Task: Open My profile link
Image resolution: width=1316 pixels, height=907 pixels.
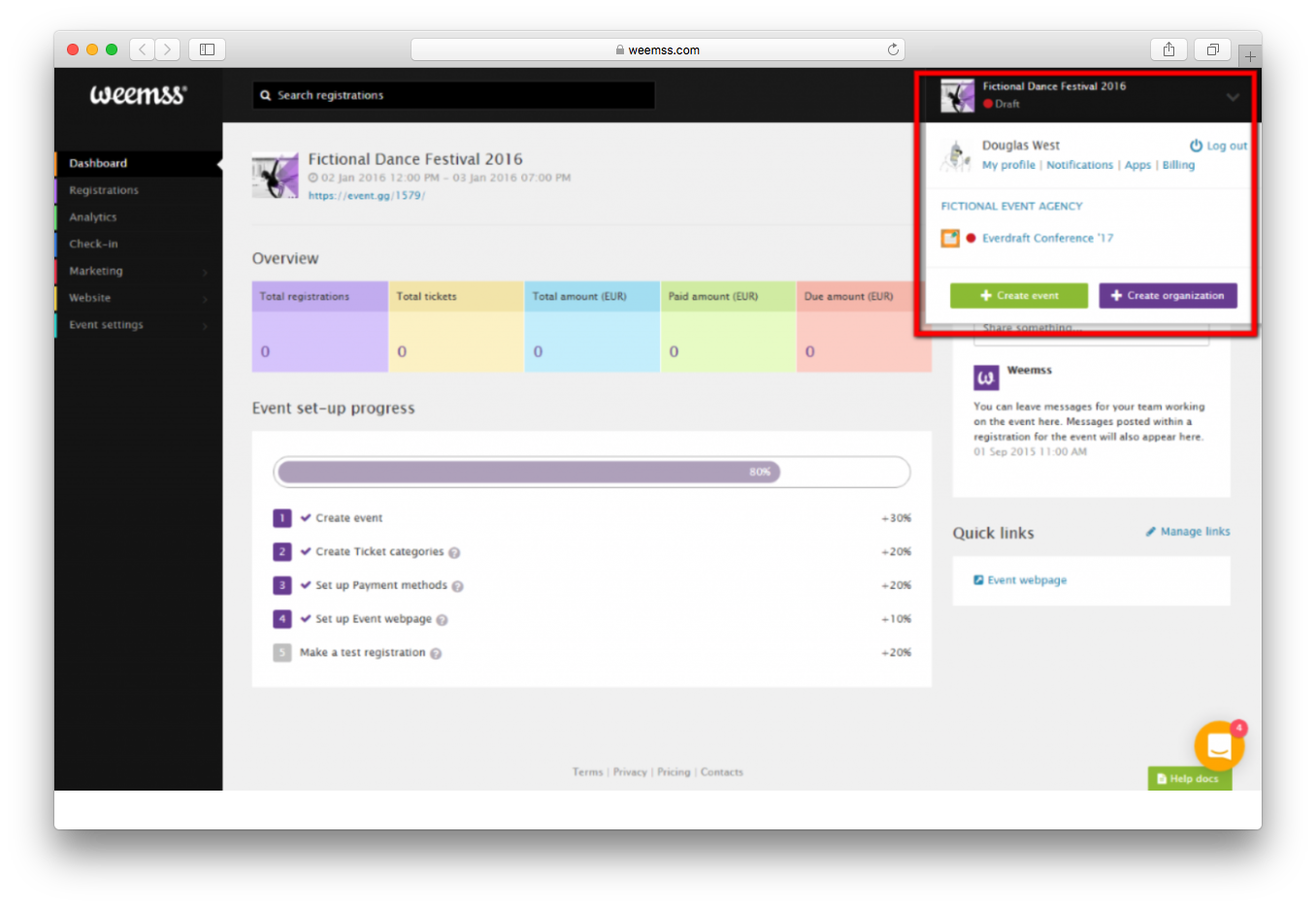Action: tap(1008, 165)
